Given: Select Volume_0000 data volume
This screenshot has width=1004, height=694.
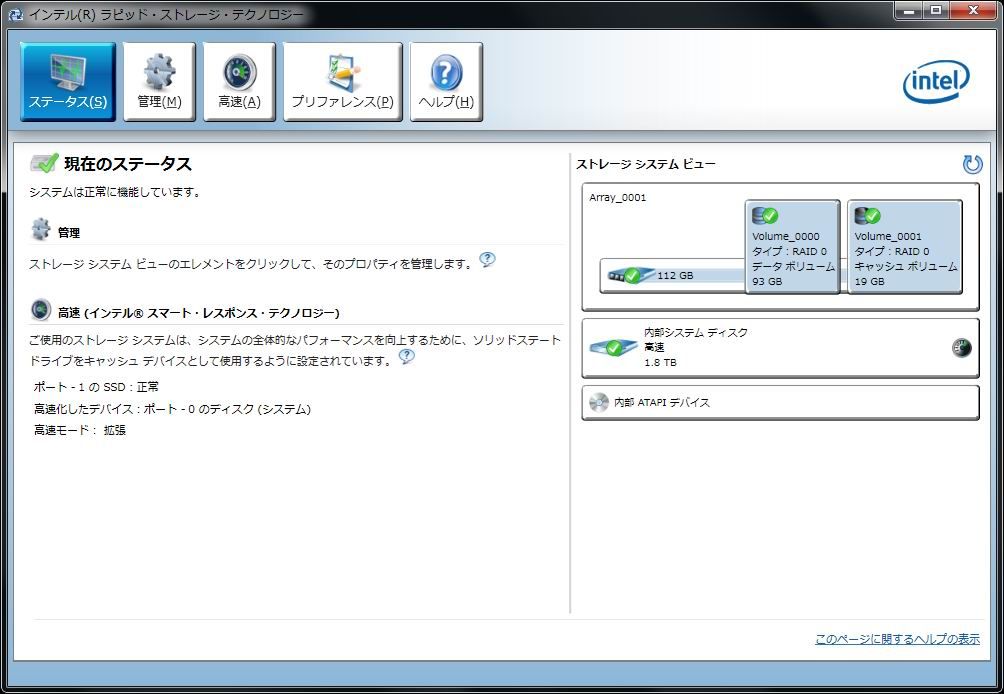Looking at the screenshot, I should pos(793,246).
